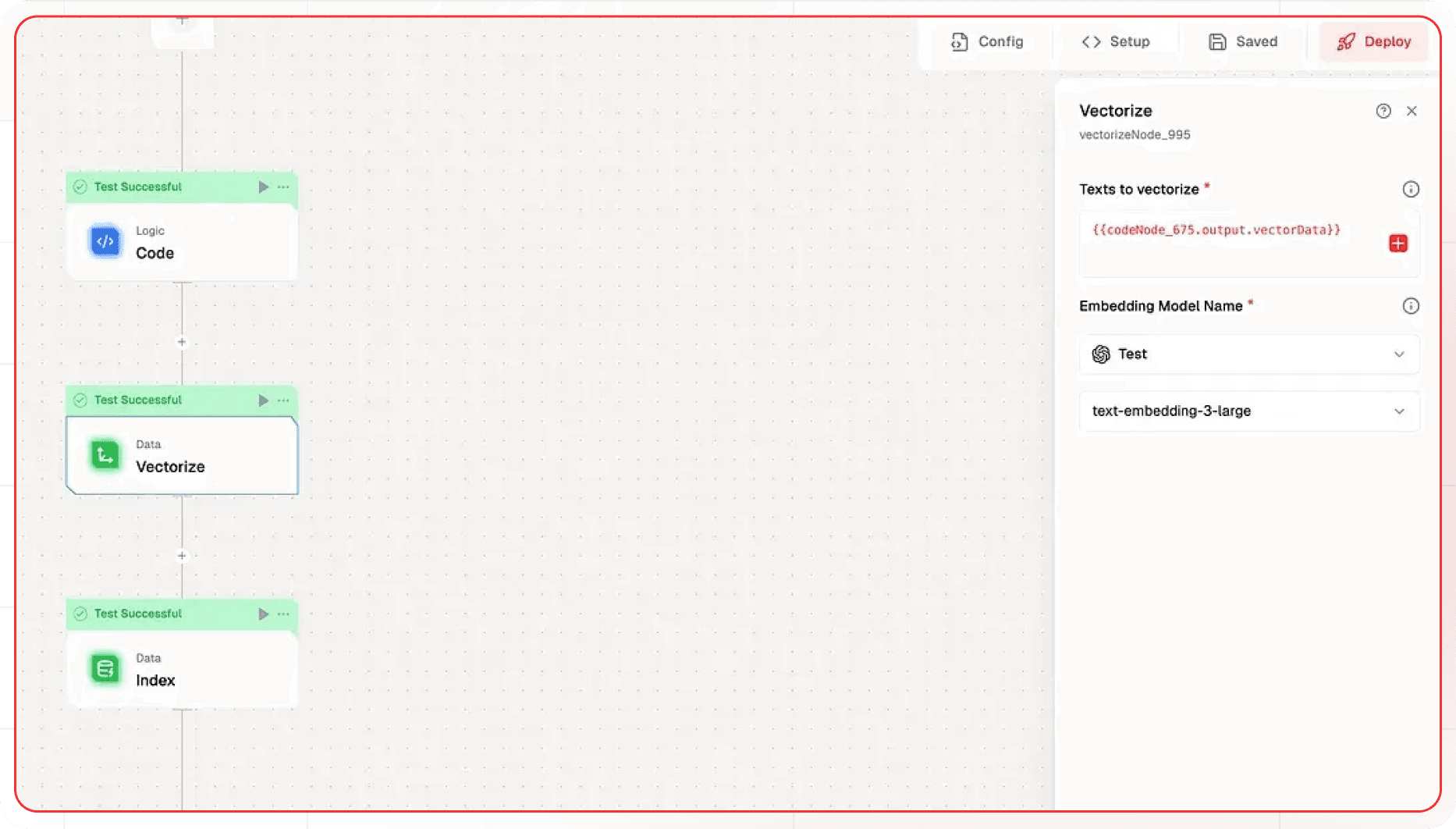Click the Index node Test Successful status
This screenshot has height=829, width=1456.
point(137,614)
